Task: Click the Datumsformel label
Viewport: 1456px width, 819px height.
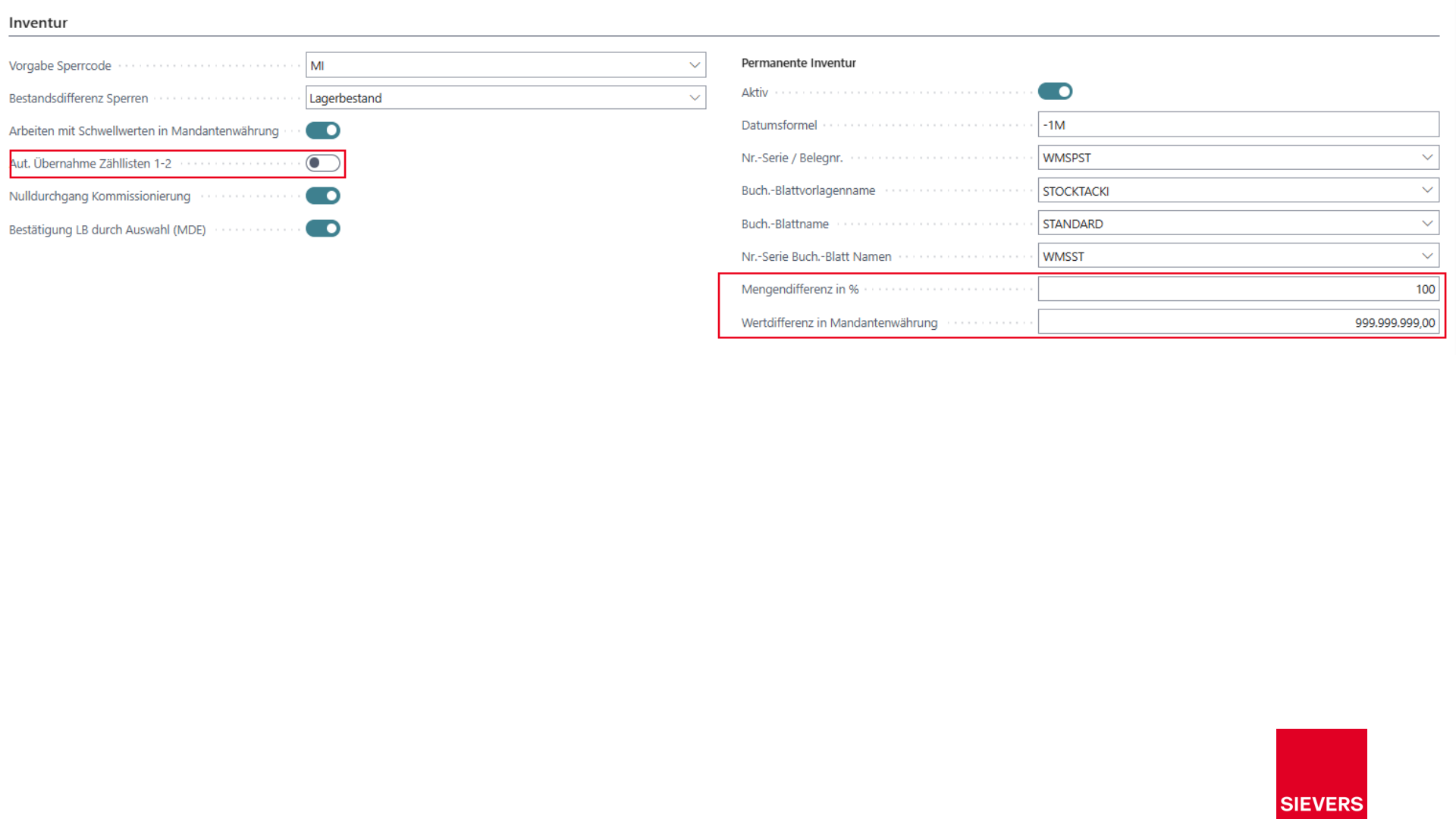Action: [x=779, y=125]
